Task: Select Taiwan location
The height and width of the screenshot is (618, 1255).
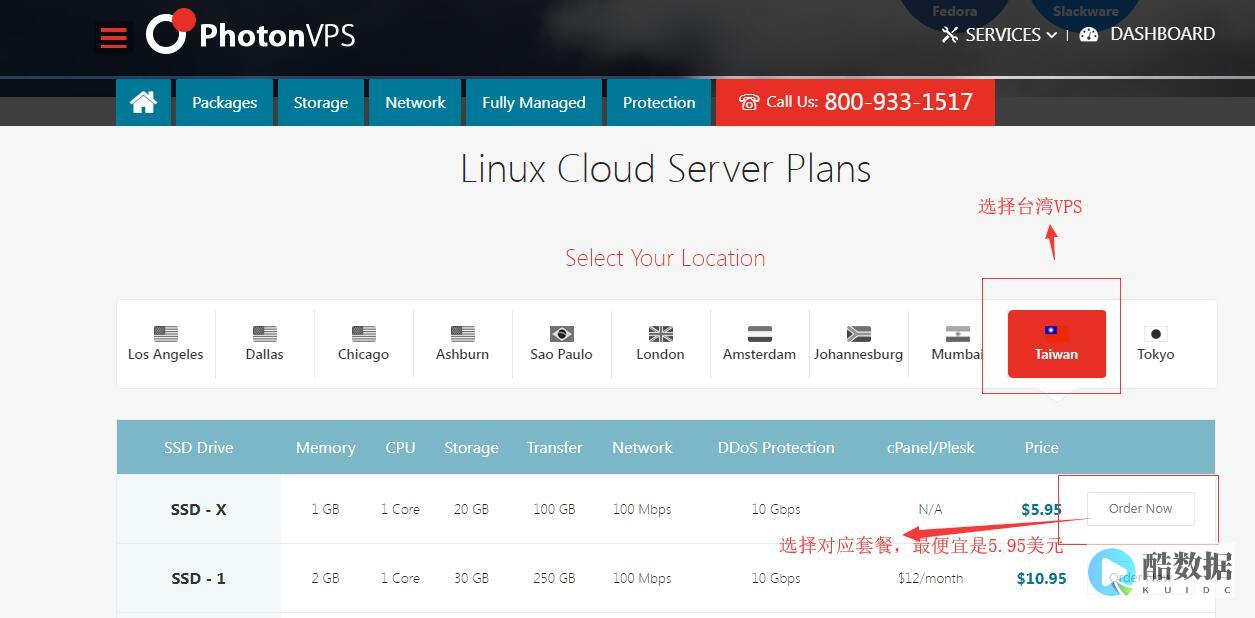Action: (x=1057, y=344)
